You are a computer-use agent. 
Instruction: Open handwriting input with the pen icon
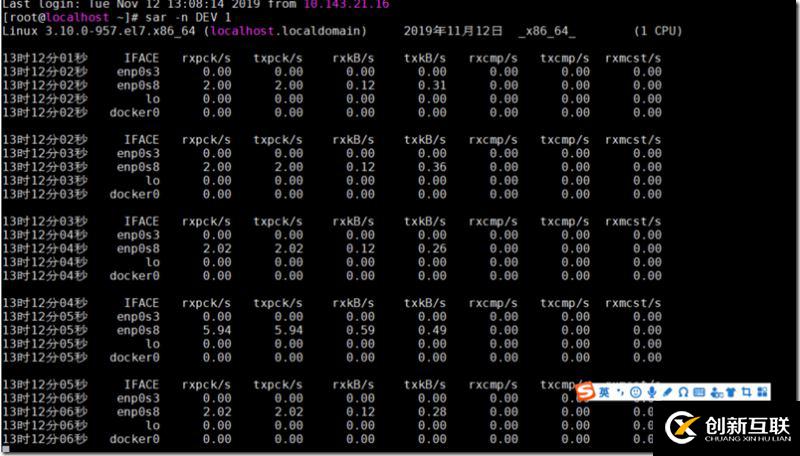667,392
